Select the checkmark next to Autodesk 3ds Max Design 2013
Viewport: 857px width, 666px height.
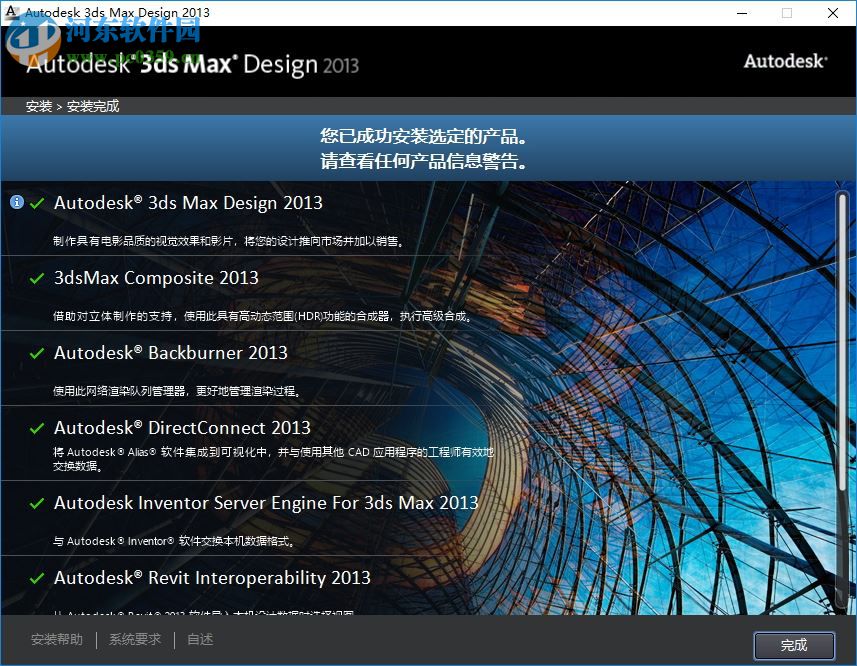pos(37,202)
